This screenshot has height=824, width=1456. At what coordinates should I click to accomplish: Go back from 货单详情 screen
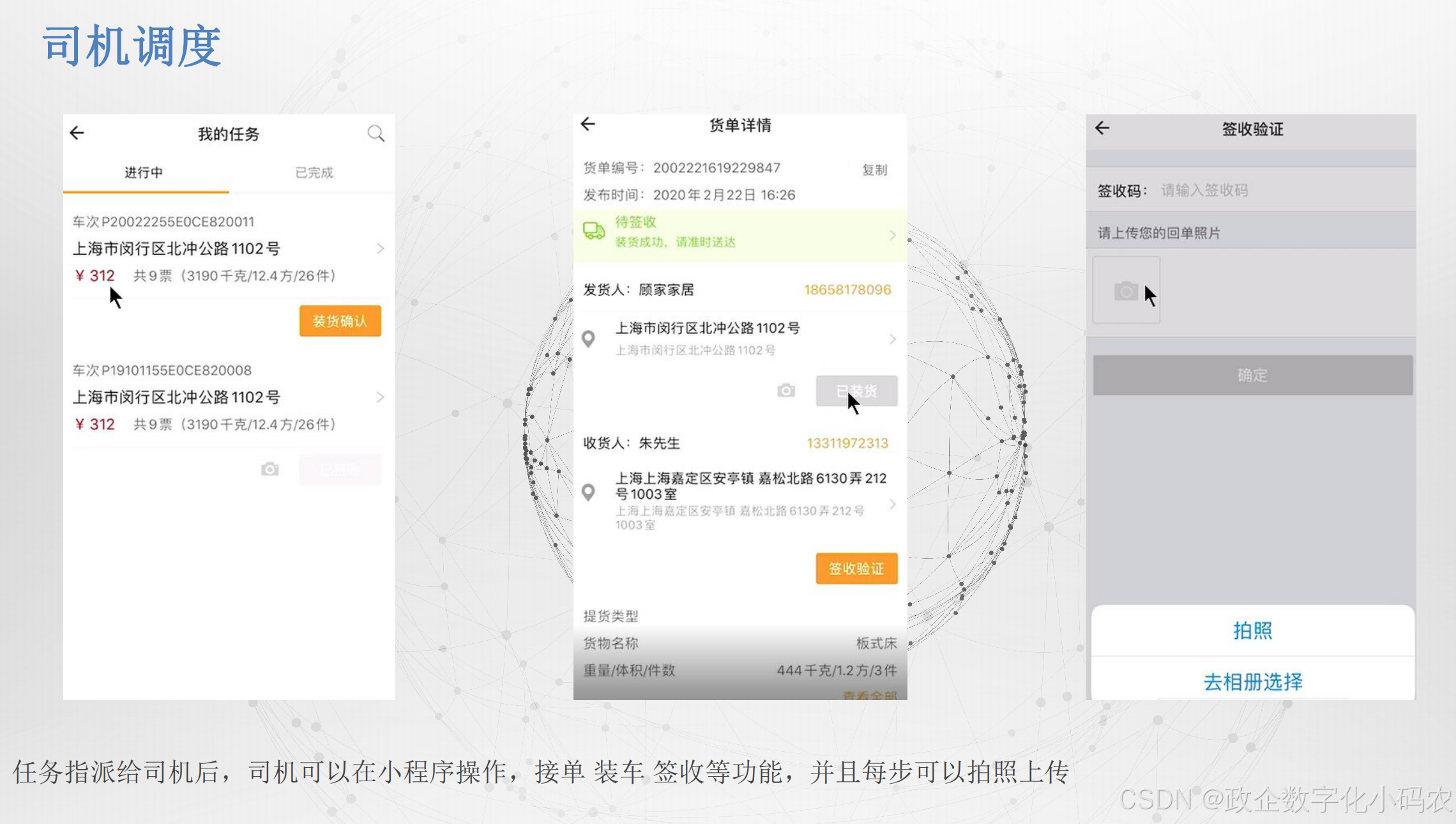click(588, 124)
